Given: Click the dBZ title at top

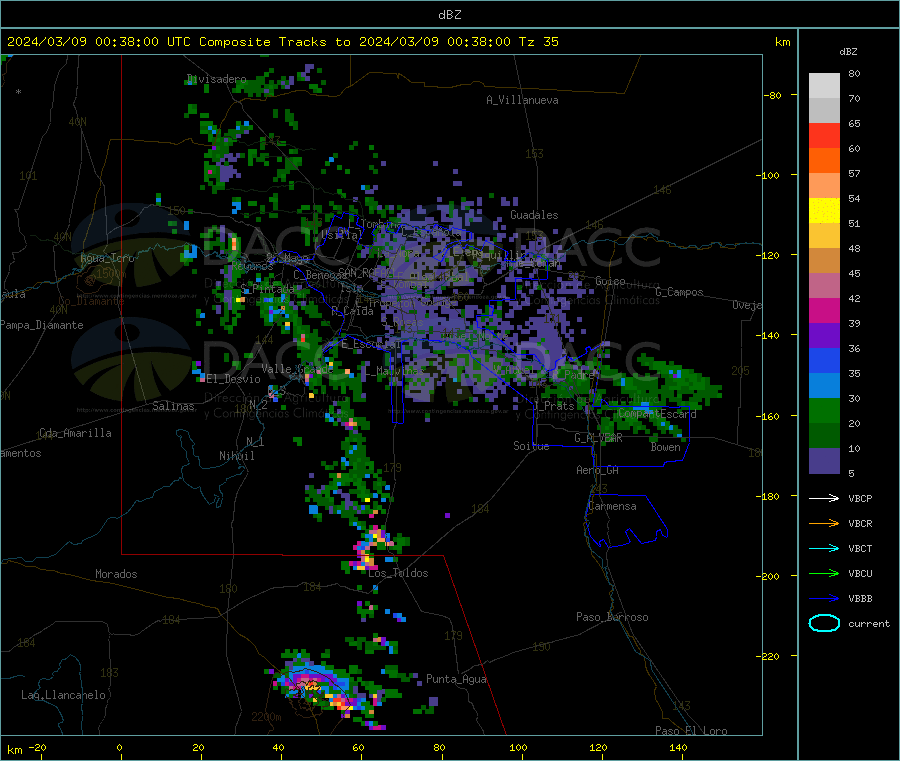Looking at the screenshot, I should [x=449, y=15].
